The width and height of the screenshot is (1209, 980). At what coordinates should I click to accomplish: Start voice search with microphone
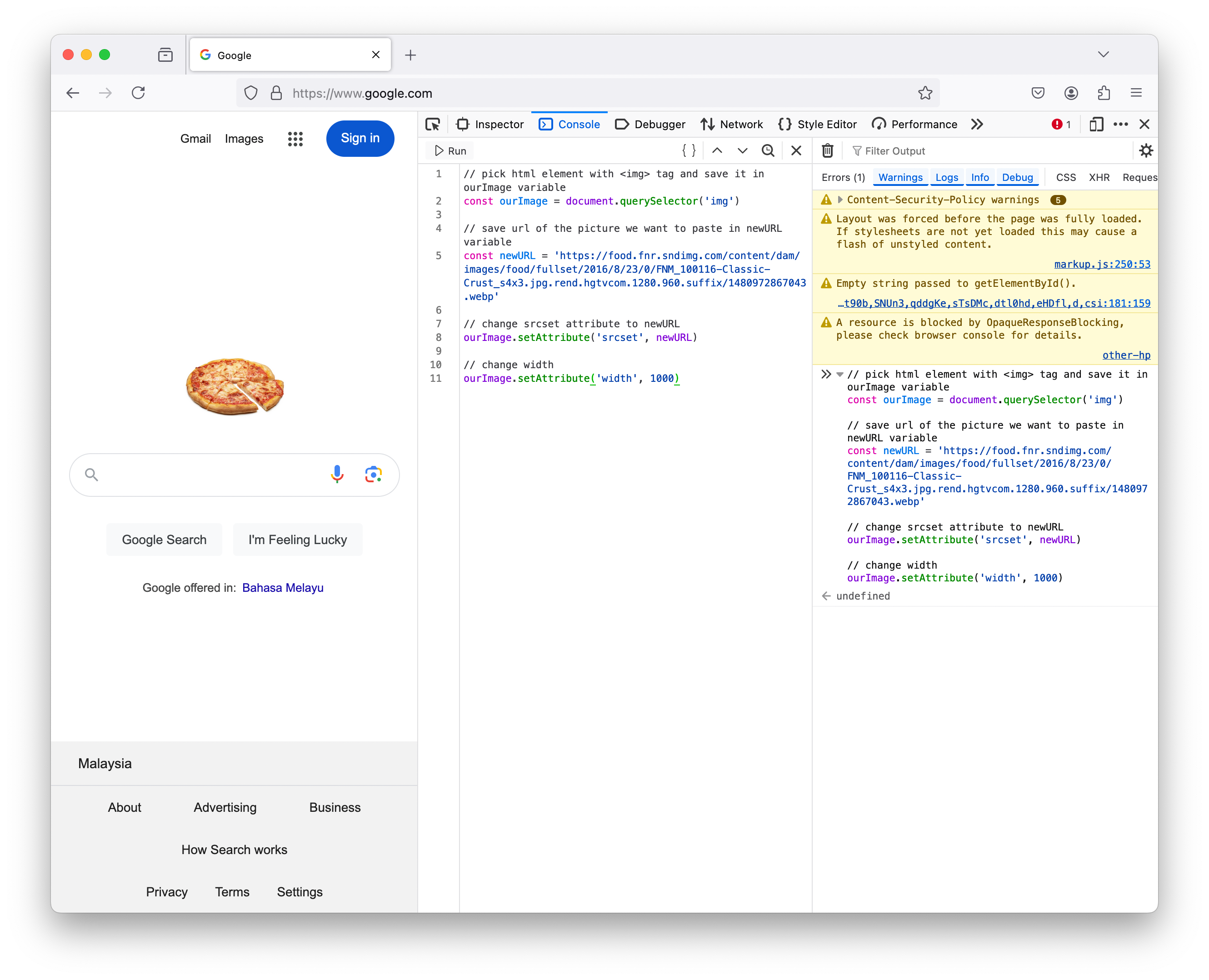337,475
